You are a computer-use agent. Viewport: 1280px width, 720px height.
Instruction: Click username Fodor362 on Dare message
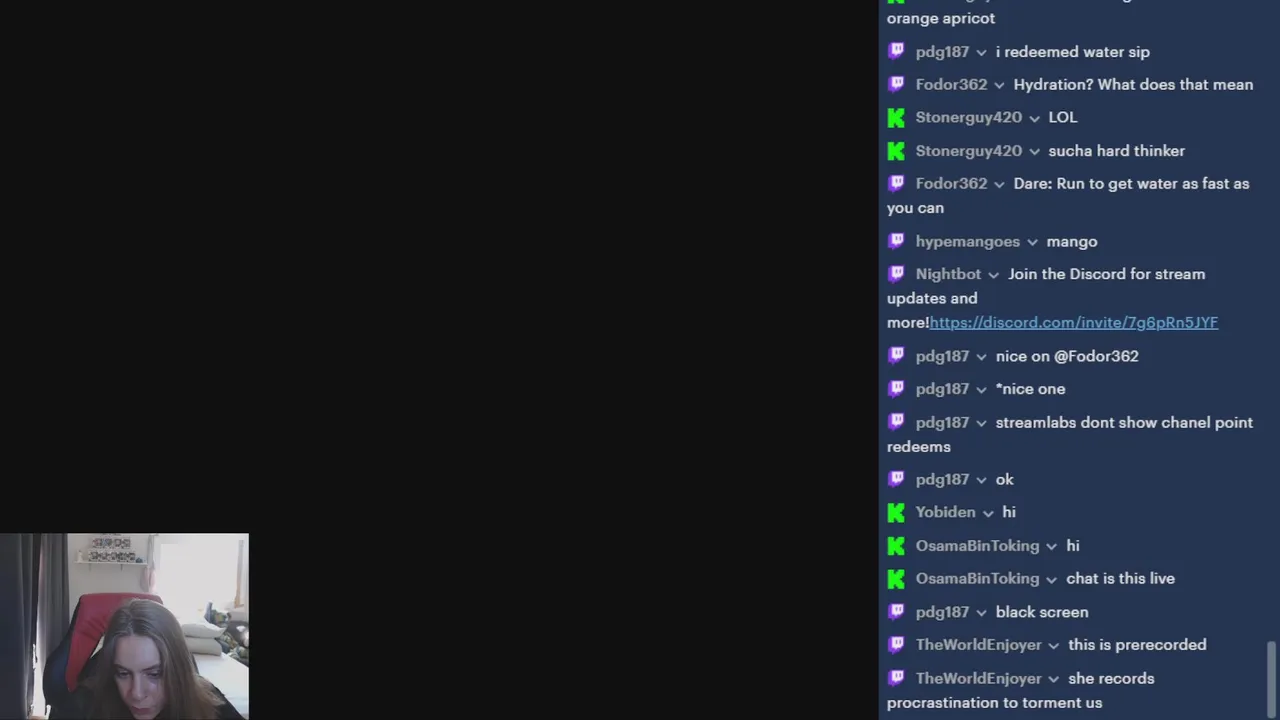[x=951, y=183]
